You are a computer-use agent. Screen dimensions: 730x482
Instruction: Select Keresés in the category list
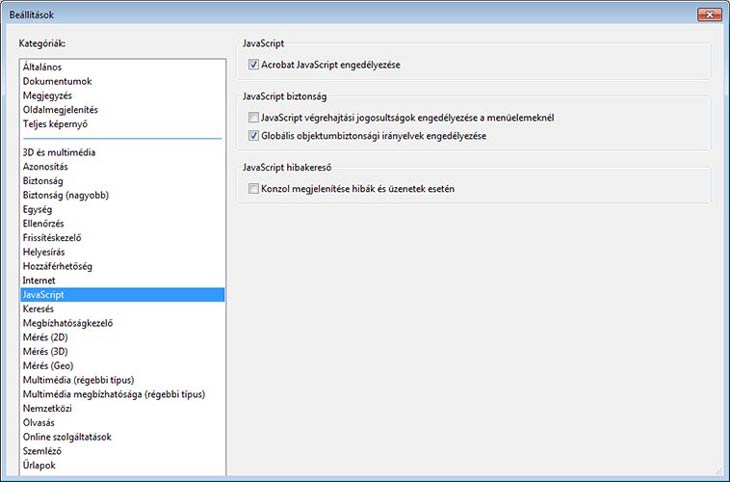coord(123,309)
